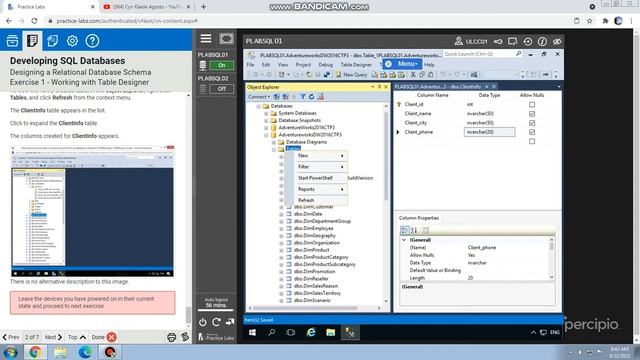Click the search magnifier in remote taskbar
Image resolution: width=640 pixels, height=360 pixels.
pyautogui.click(x=271, y=333)
